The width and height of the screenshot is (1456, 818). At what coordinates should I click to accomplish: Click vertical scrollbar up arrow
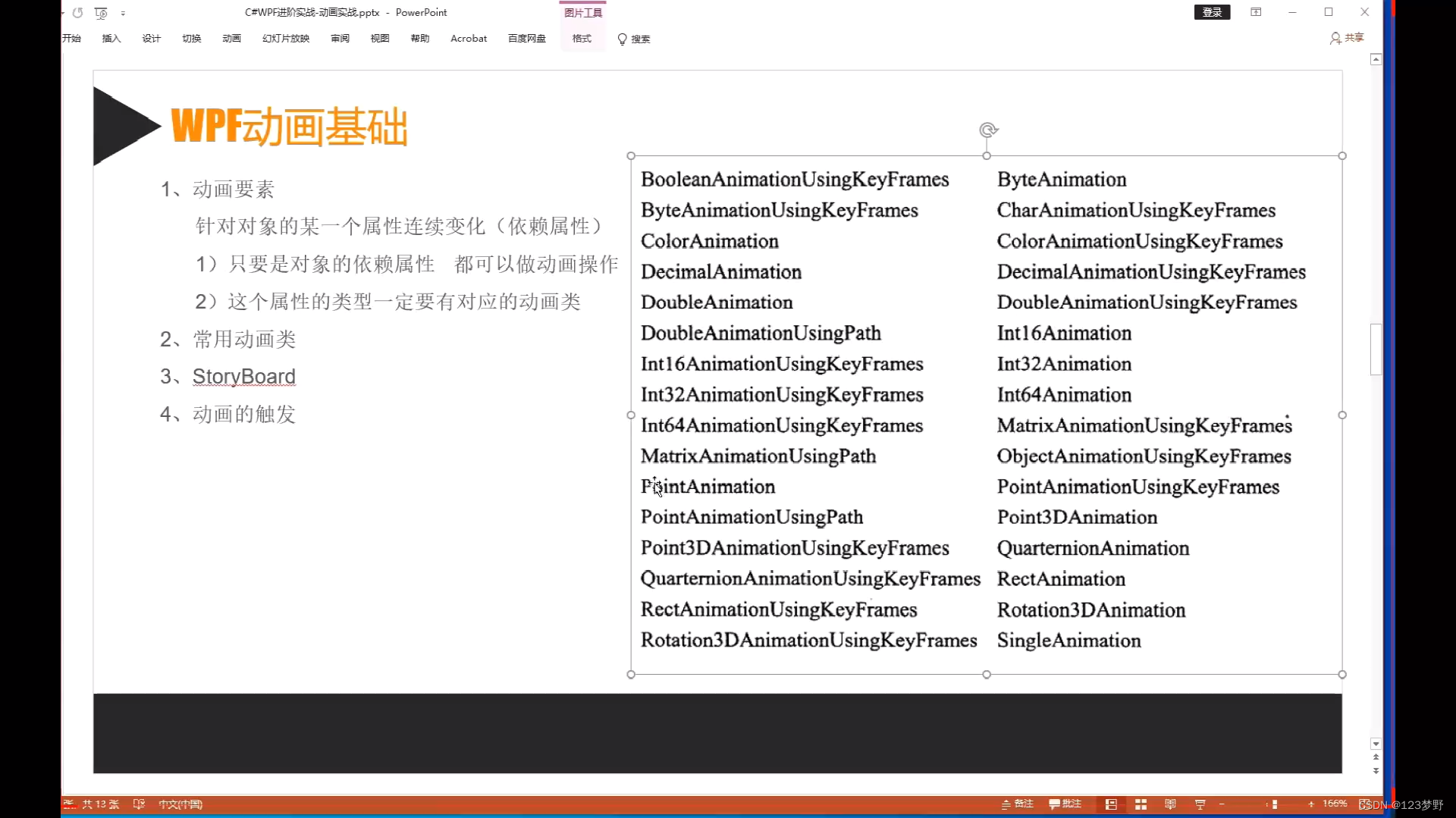(x=1376, y=59)
